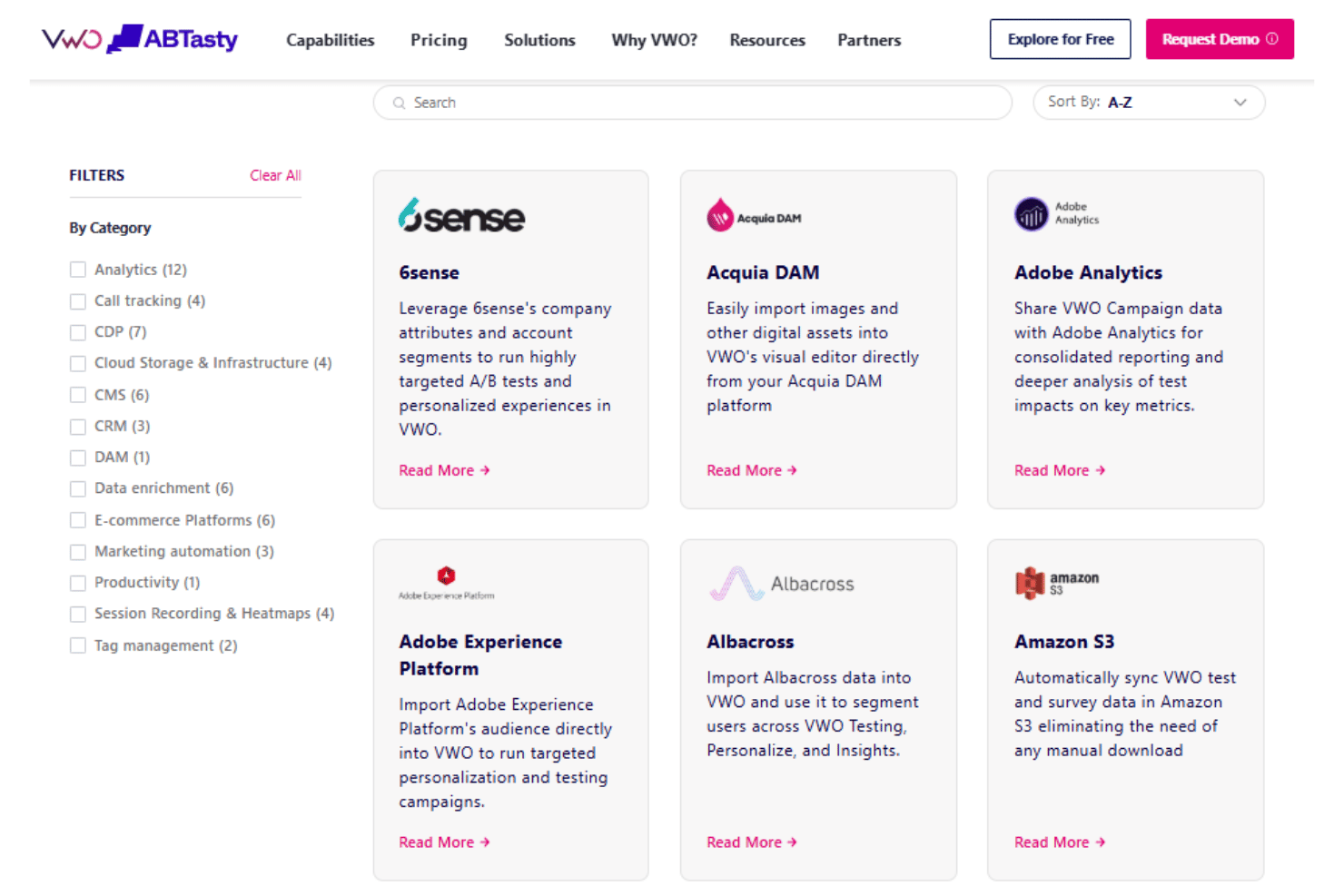This screenshot has width=1344, height=896.
Task: Check Marketing automation (3) filter
Action: (78, 552)
